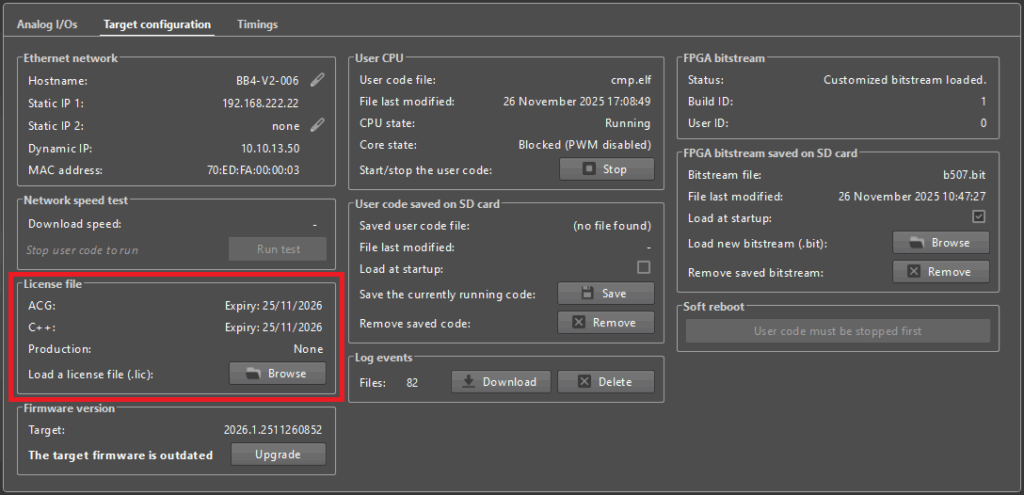Upgrade the outdated target firmware

(x=278, y=455)
